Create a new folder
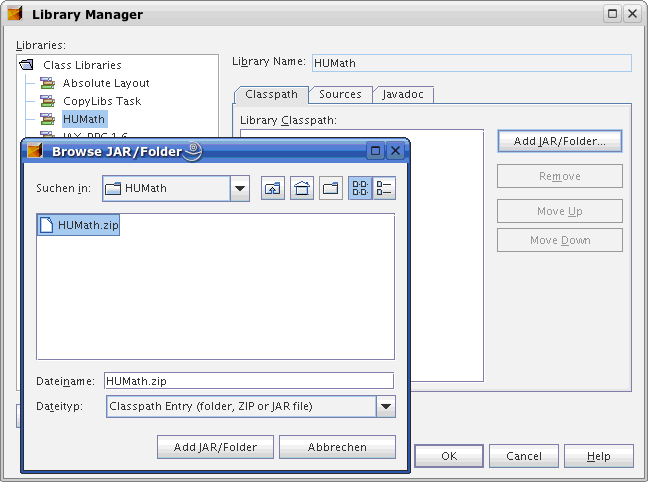 [x=331, y=189]
